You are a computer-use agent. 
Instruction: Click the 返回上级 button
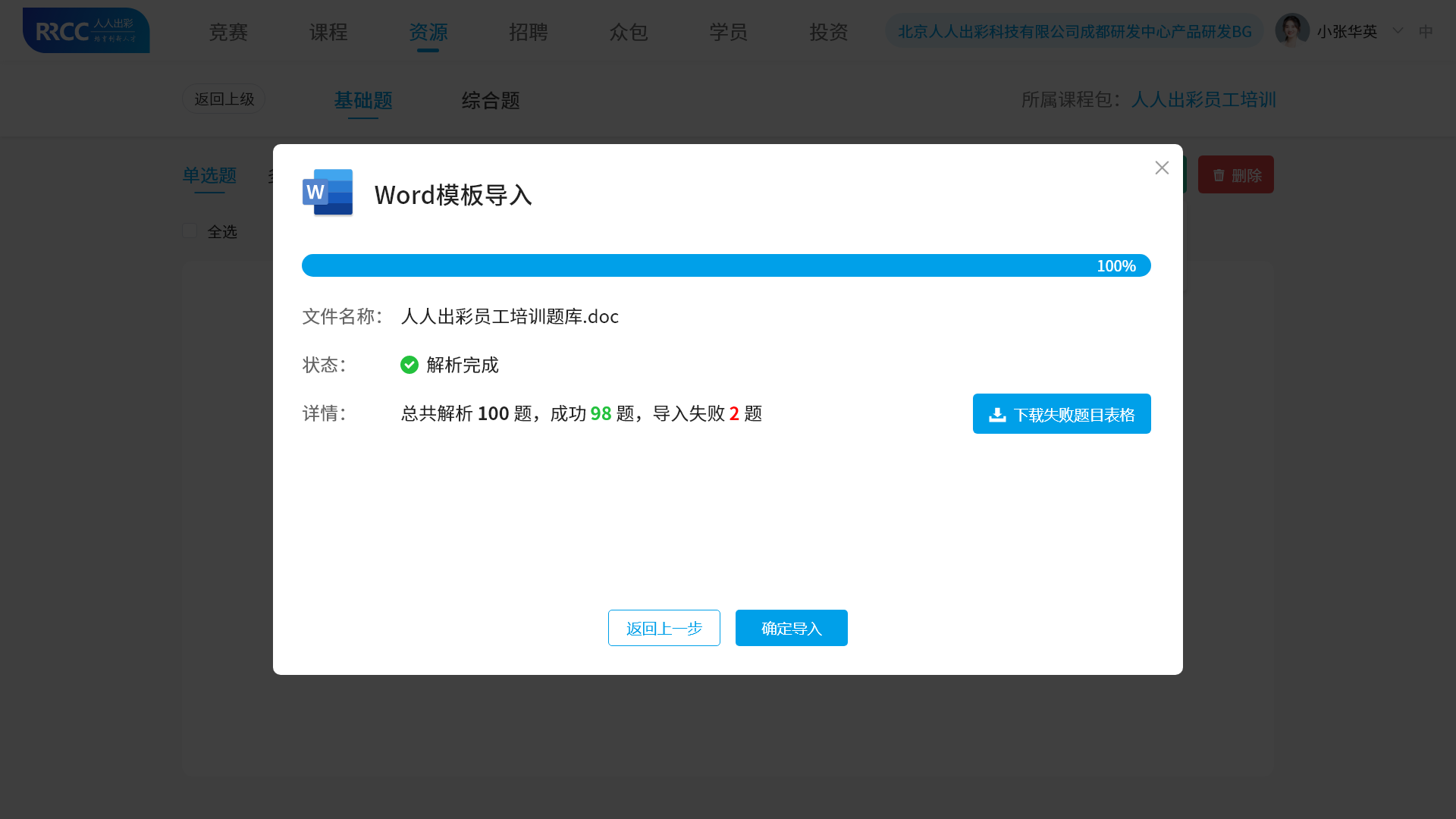tap(224, 99)
